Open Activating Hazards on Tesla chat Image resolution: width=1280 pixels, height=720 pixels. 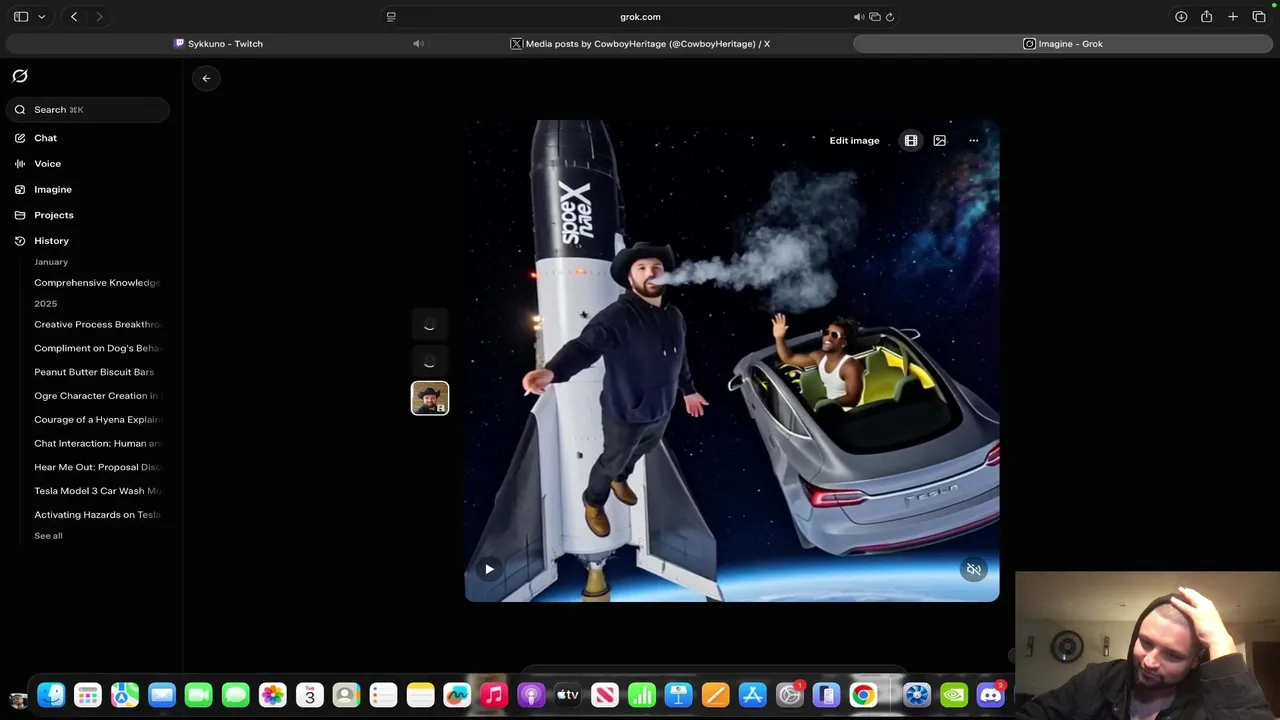97,515
